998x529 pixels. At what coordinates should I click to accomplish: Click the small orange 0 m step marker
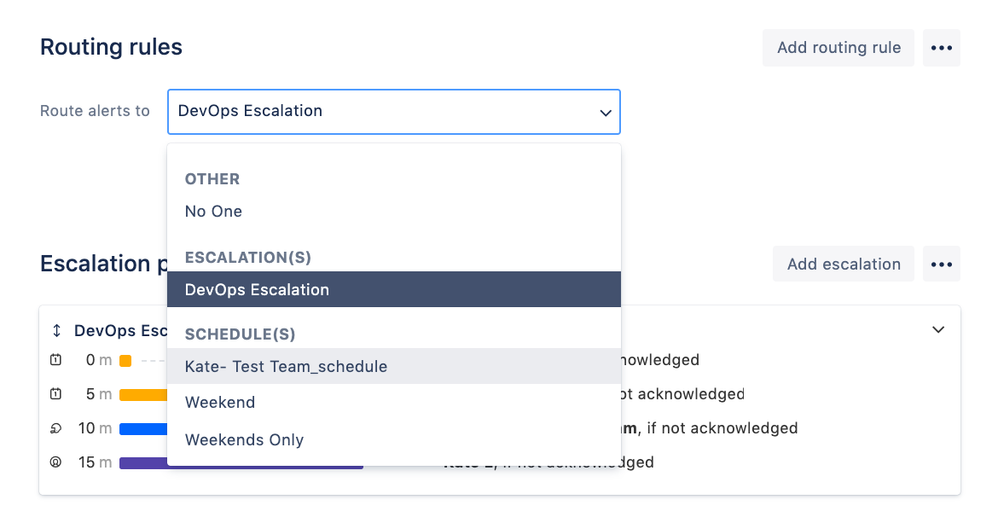point(125,361)
